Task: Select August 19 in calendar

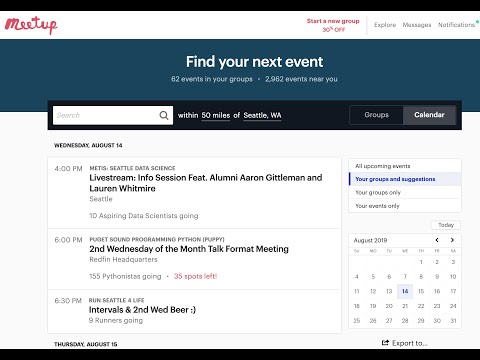Action: [x=373, y=306]
